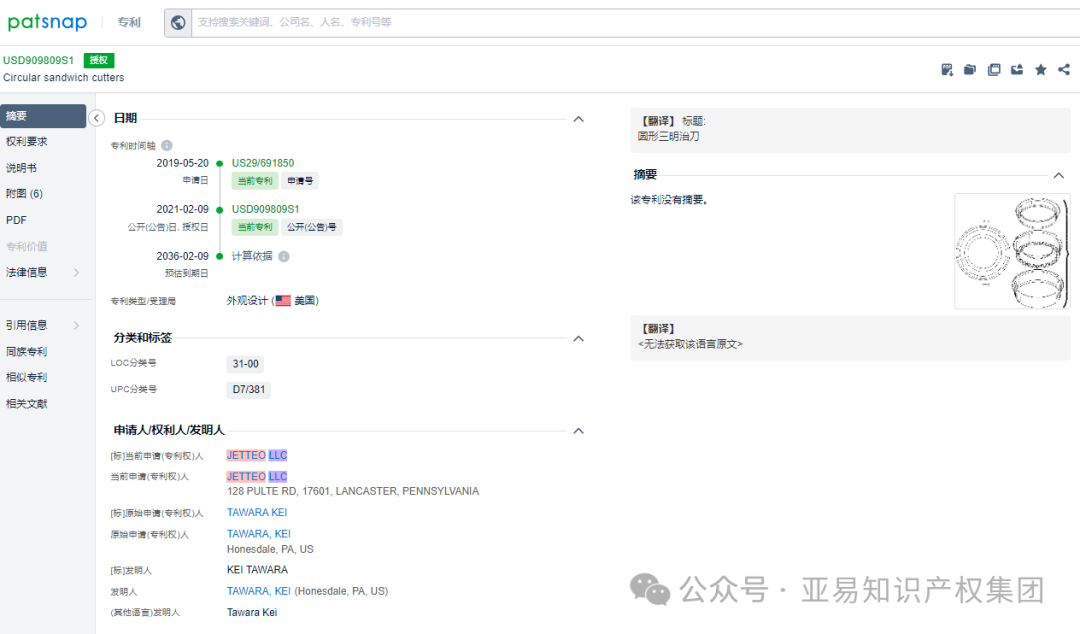The height and width of the screenshot is (634, 1080).
Task: Open the patsnap home logo
Action: (x=47, y=21)
